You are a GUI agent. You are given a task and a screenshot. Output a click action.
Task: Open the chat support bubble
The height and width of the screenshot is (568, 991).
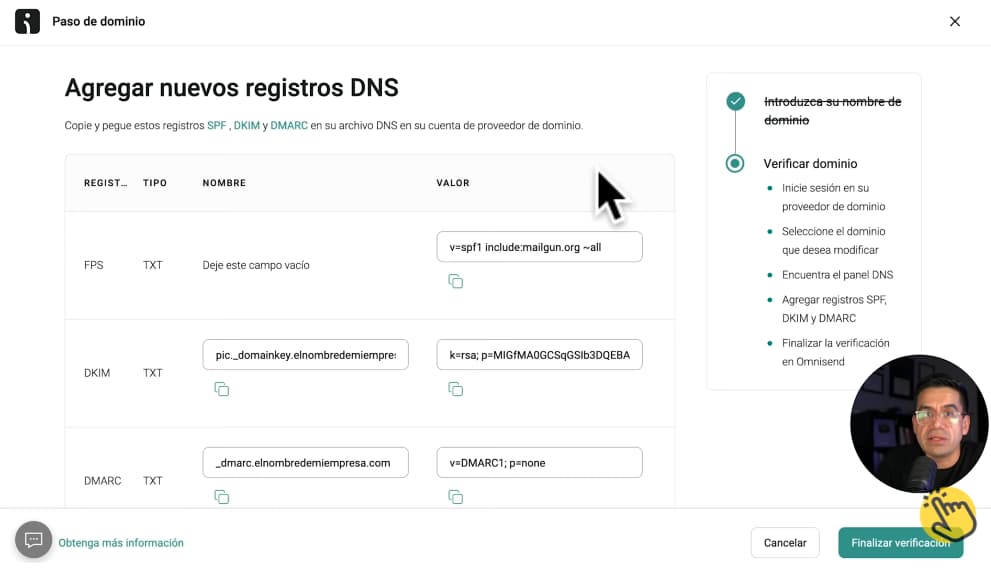tap(33, 540)
